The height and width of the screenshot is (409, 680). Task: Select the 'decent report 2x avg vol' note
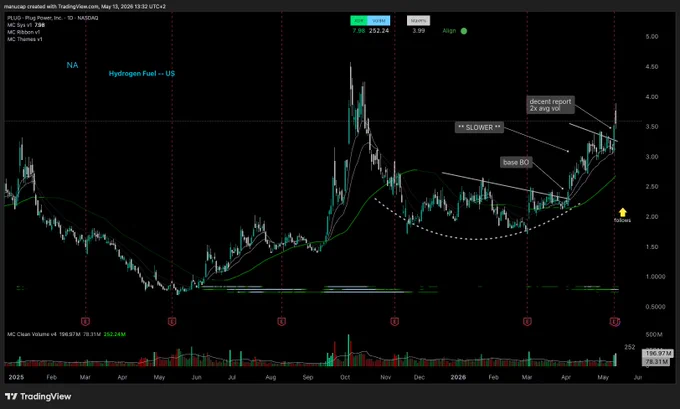550,105
